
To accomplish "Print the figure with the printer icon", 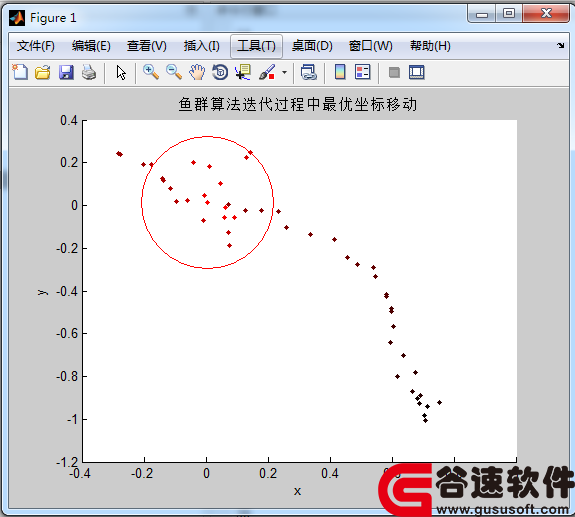I will 89,72.
